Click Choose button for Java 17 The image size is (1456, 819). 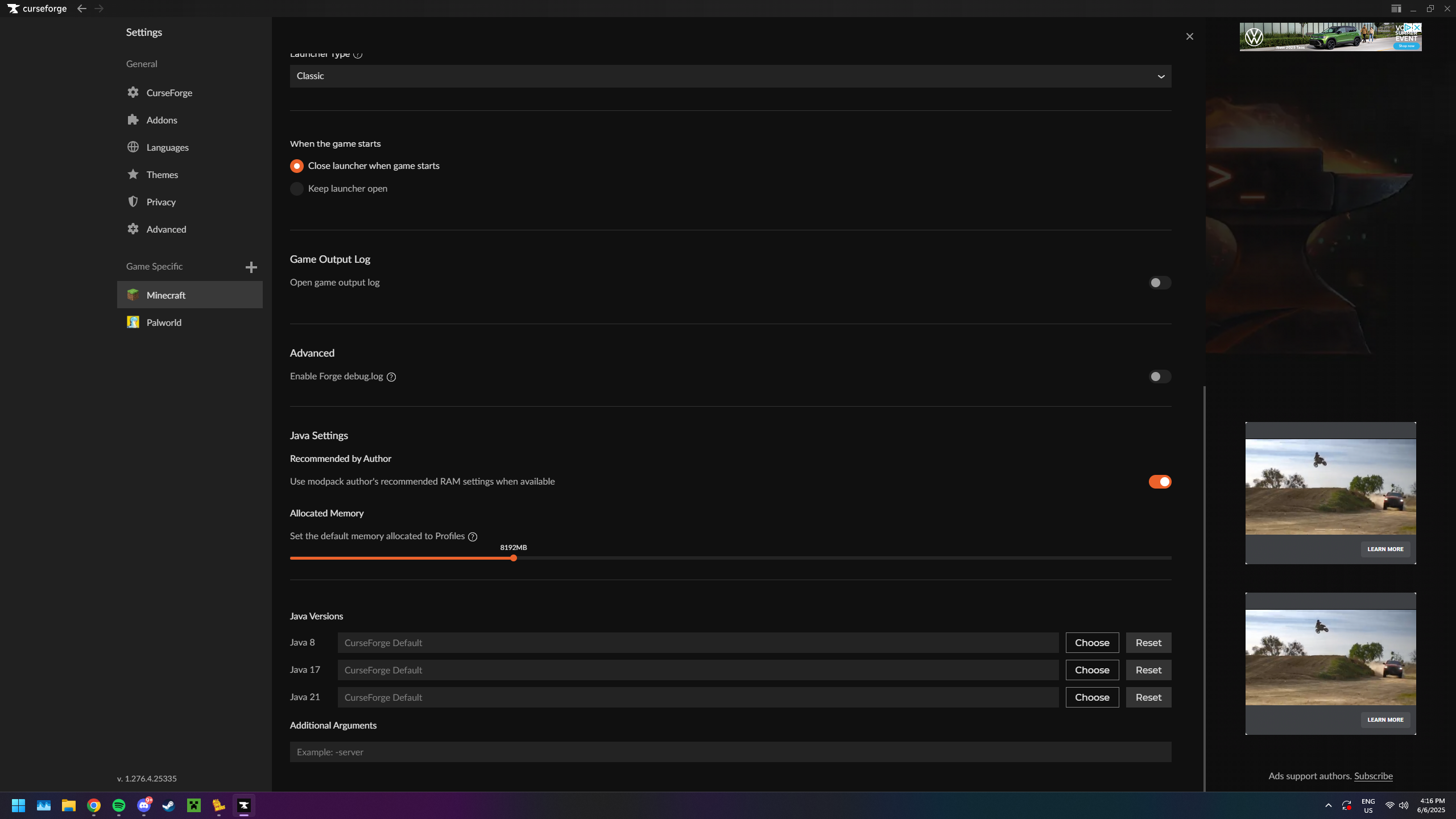1092,670
